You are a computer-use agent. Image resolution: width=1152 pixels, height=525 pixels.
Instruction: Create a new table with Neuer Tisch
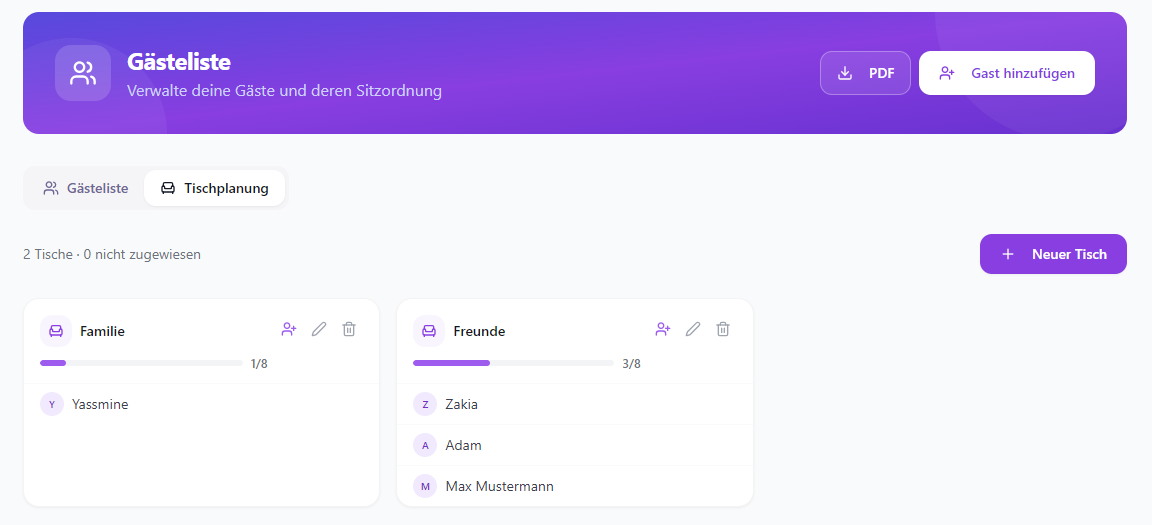[x=1053, y=254]
